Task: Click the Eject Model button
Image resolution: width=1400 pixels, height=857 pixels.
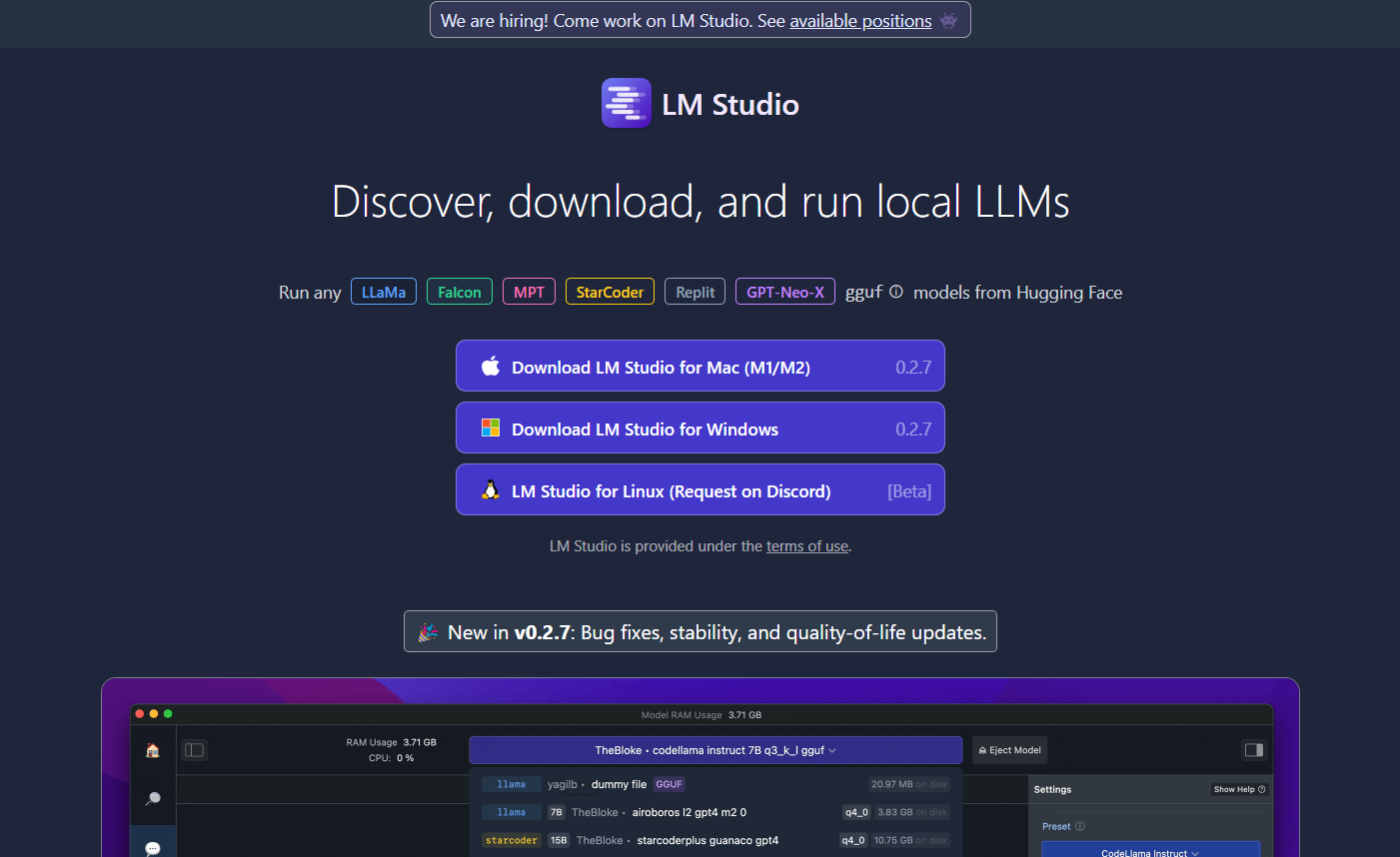Action: click(1009, 750)
